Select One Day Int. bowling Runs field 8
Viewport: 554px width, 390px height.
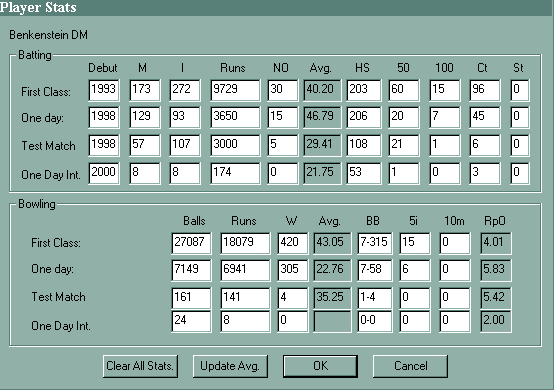coord(245,321)
